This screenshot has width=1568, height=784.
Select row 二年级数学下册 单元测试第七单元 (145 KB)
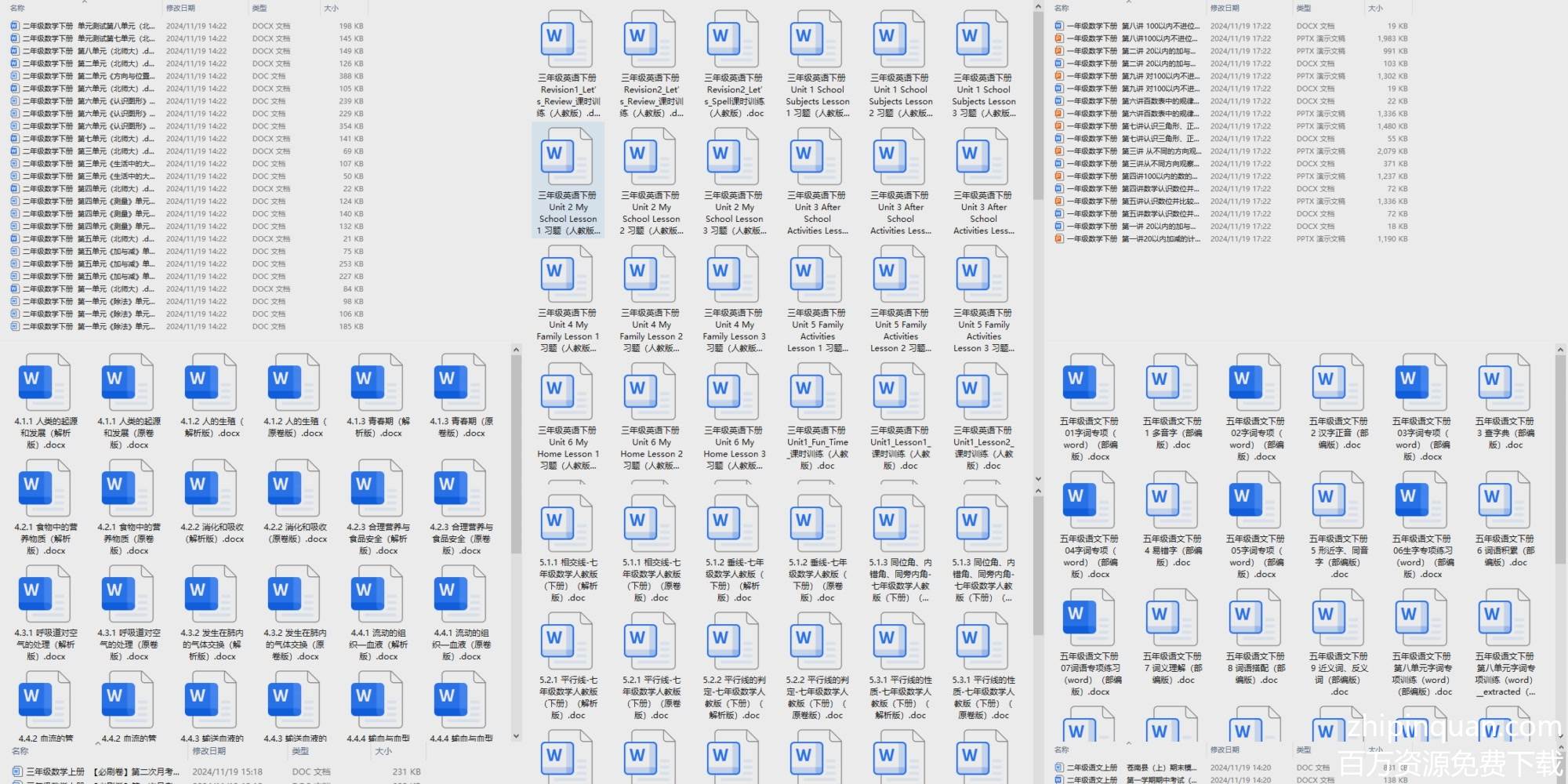187,38
